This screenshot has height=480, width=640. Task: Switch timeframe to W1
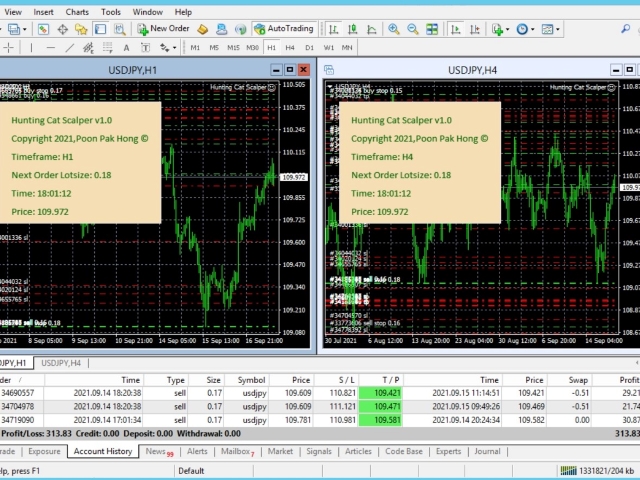[x=329, y=48]
